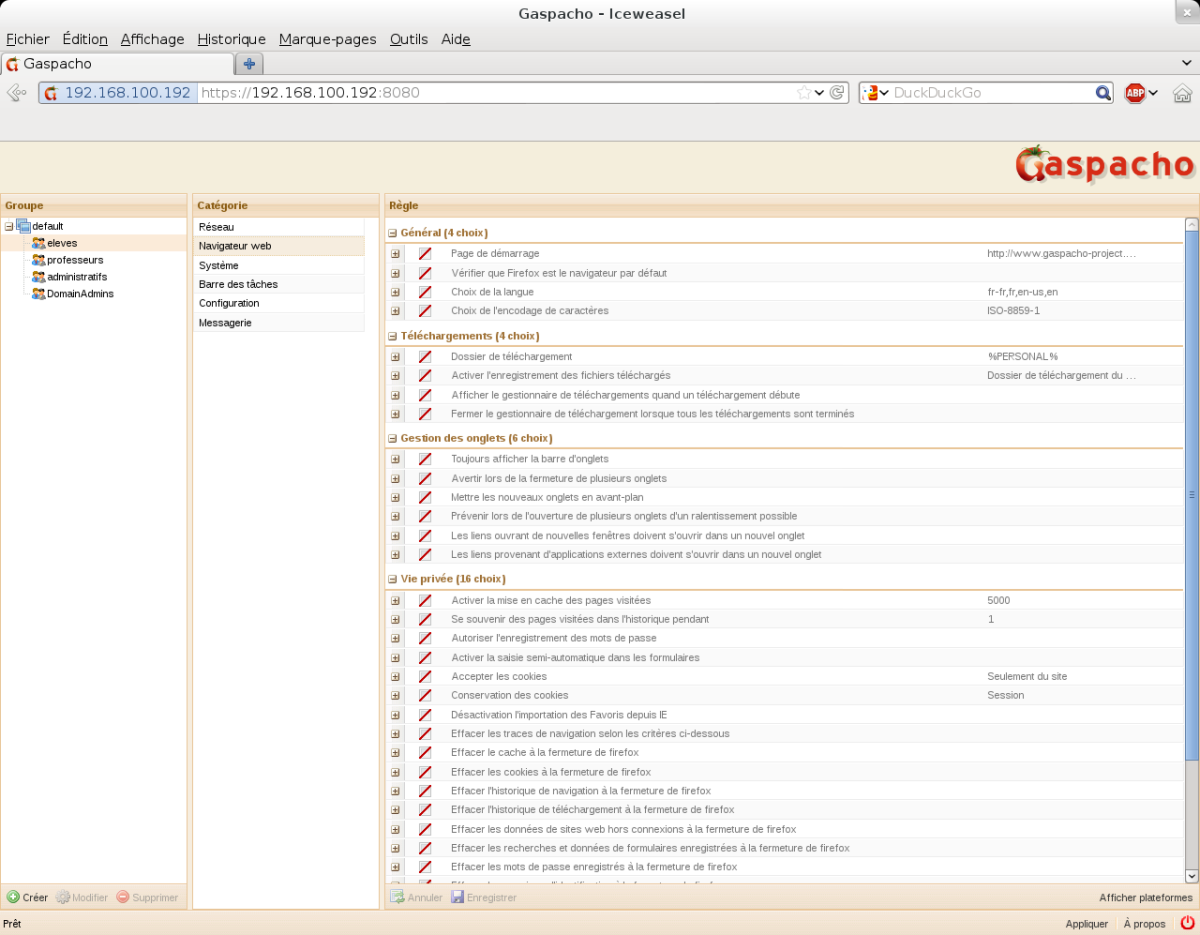The image size is (1200, 935).
Task: Open the Historique menu
Action: click(x=231, y=39)
